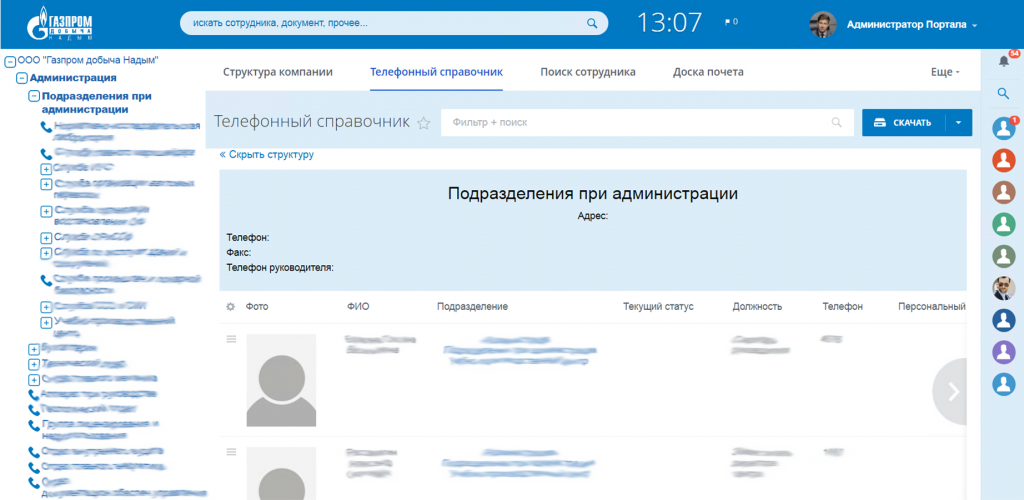Open the red-orange contact avatar in sidebar

pos(1004,161)
